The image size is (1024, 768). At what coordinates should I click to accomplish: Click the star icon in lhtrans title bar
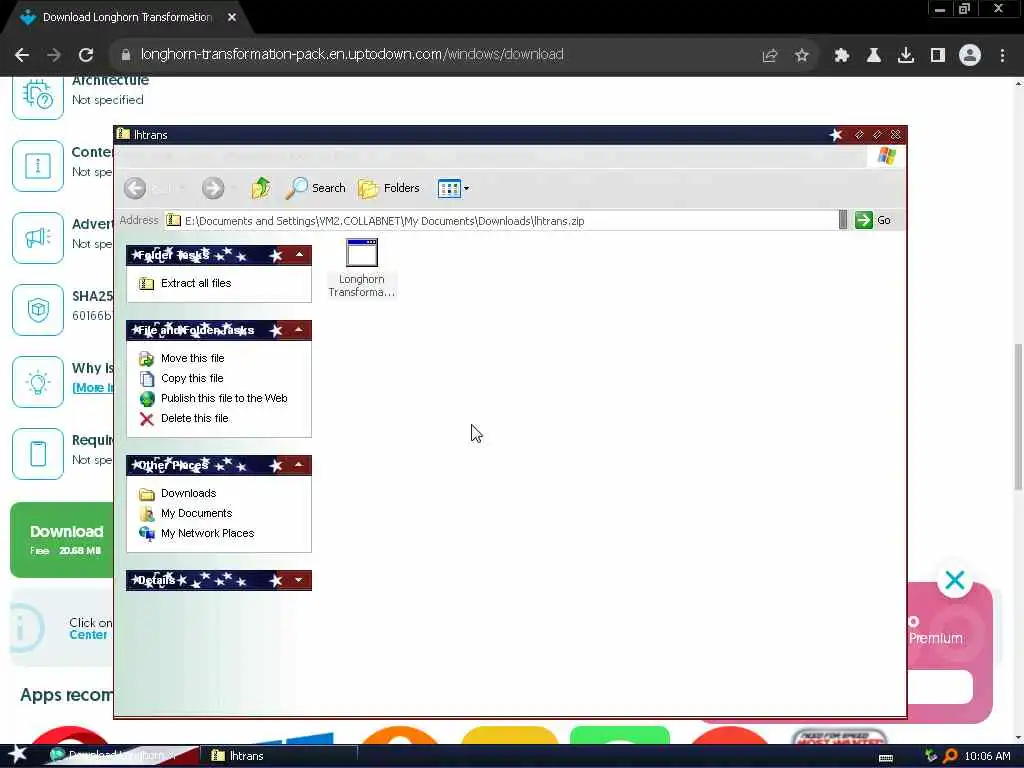pos(836,135)
